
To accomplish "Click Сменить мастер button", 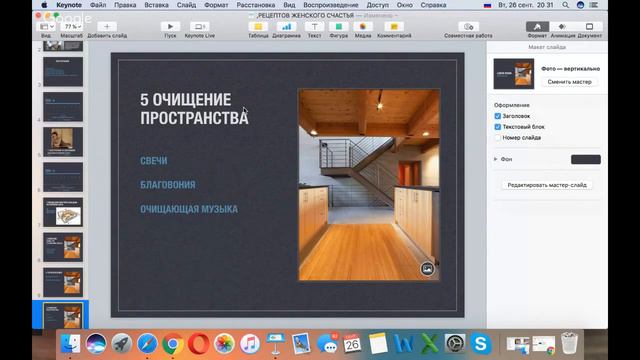I will tap(569, 82).
